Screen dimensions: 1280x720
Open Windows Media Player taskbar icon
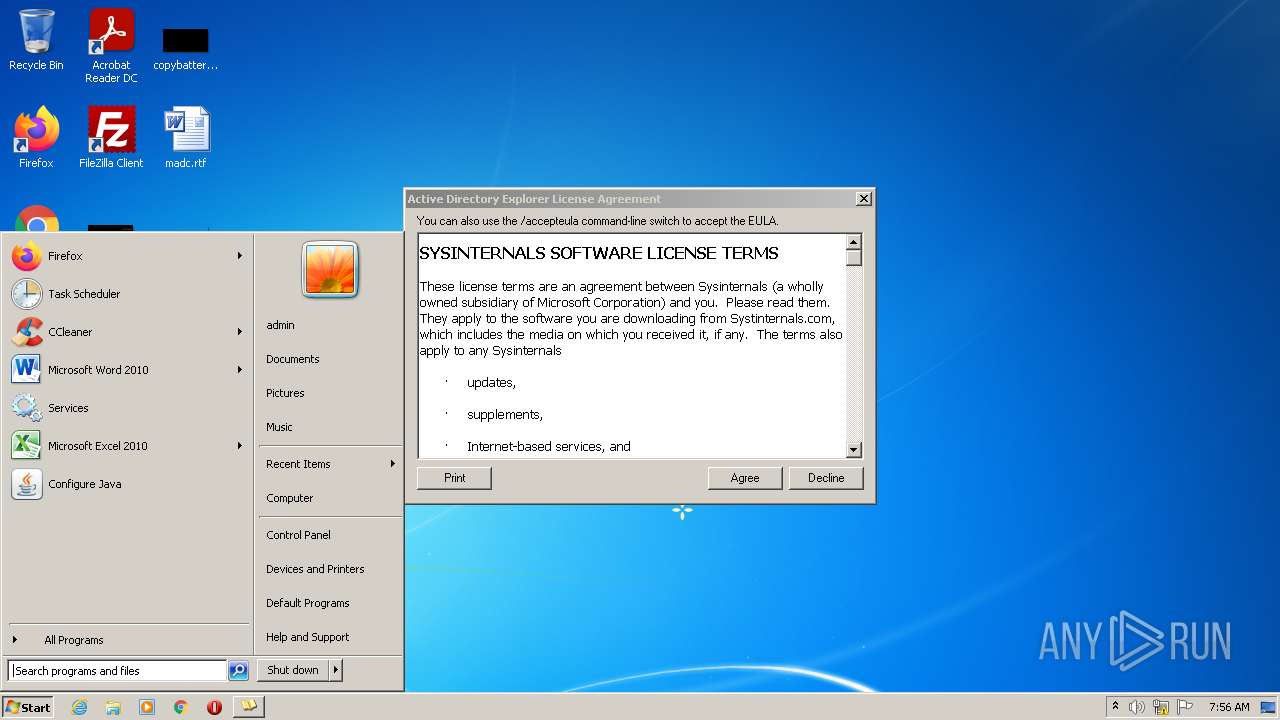coord(147,707)
